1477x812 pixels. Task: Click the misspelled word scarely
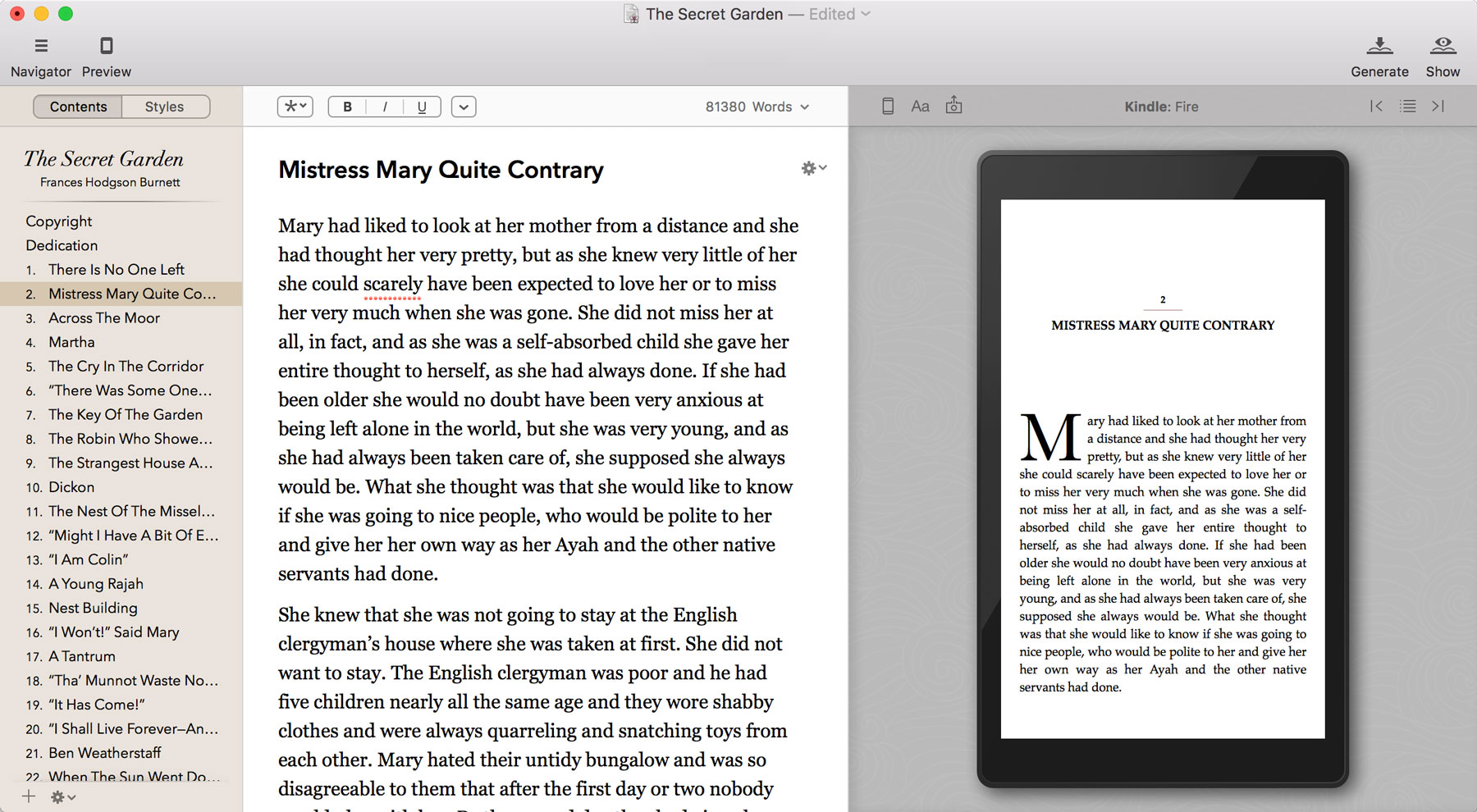click(392, 284)
